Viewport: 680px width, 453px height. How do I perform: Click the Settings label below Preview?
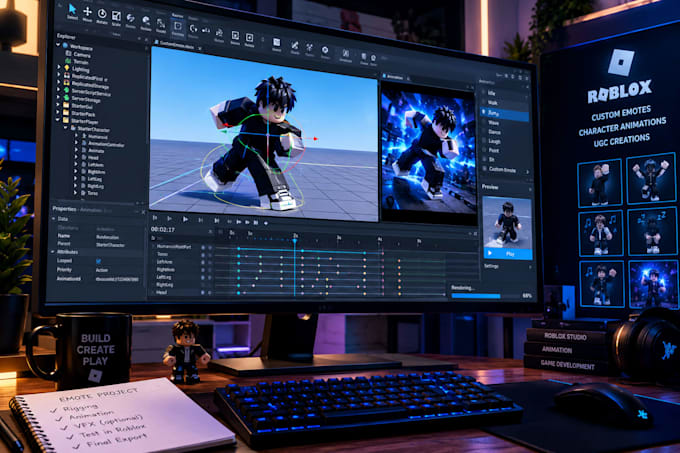(491, 266)
